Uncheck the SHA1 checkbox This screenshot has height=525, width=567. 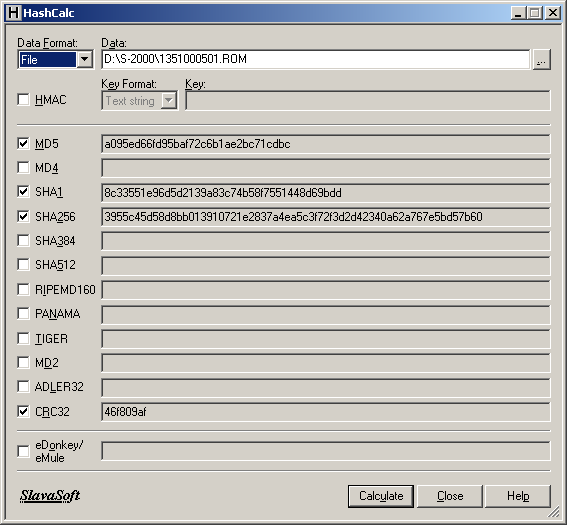tap(24, 192)
